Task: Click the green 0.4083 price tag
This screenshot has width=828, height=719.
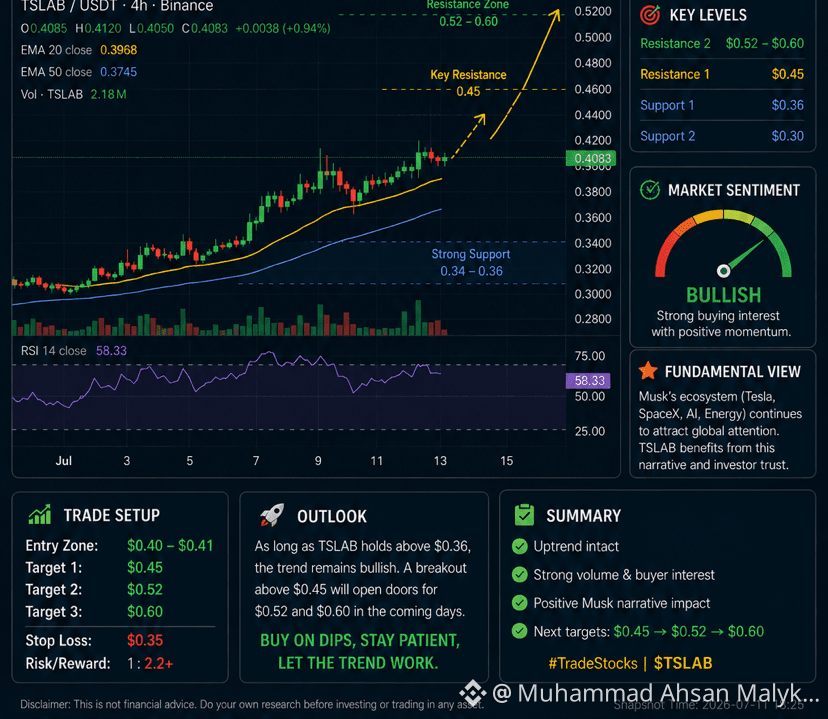Action: pos(591,158)
